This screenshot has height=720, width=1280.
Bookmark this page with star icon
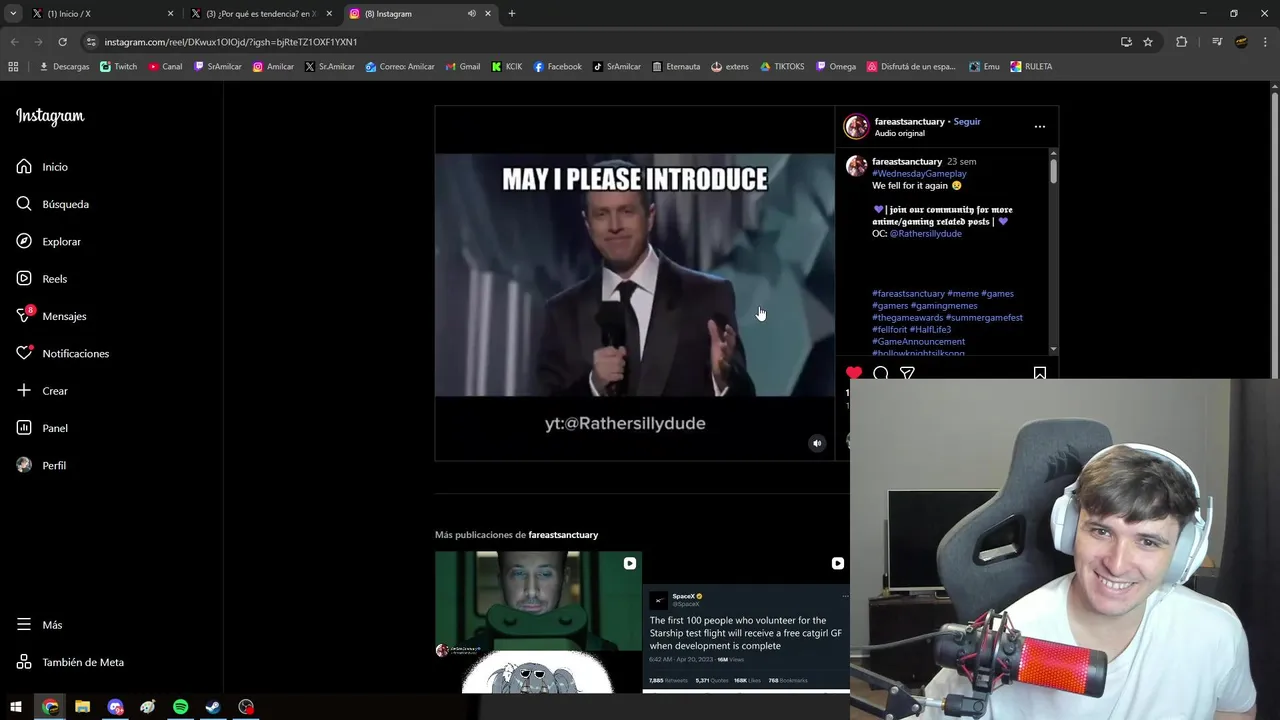tap(1148, 42)
